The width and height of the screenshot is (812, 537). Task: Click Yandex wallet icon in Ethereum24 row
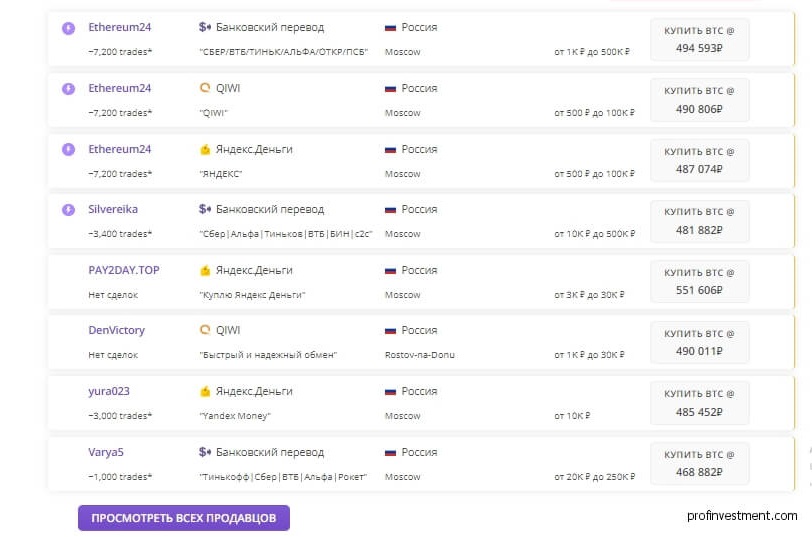[x=205, y=150]
